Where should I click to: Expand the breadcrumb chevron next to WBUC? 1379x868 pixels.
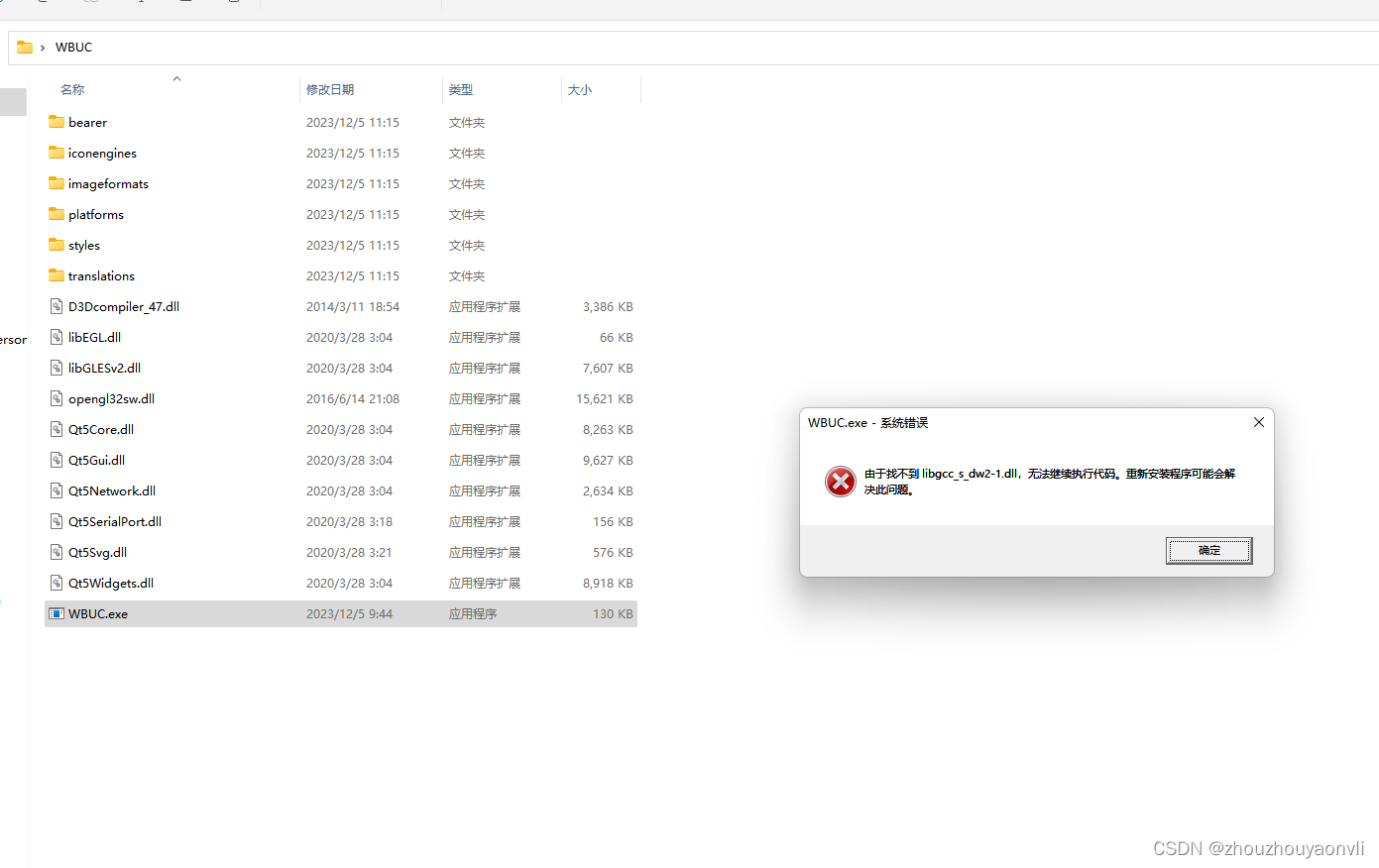[42, 47]
